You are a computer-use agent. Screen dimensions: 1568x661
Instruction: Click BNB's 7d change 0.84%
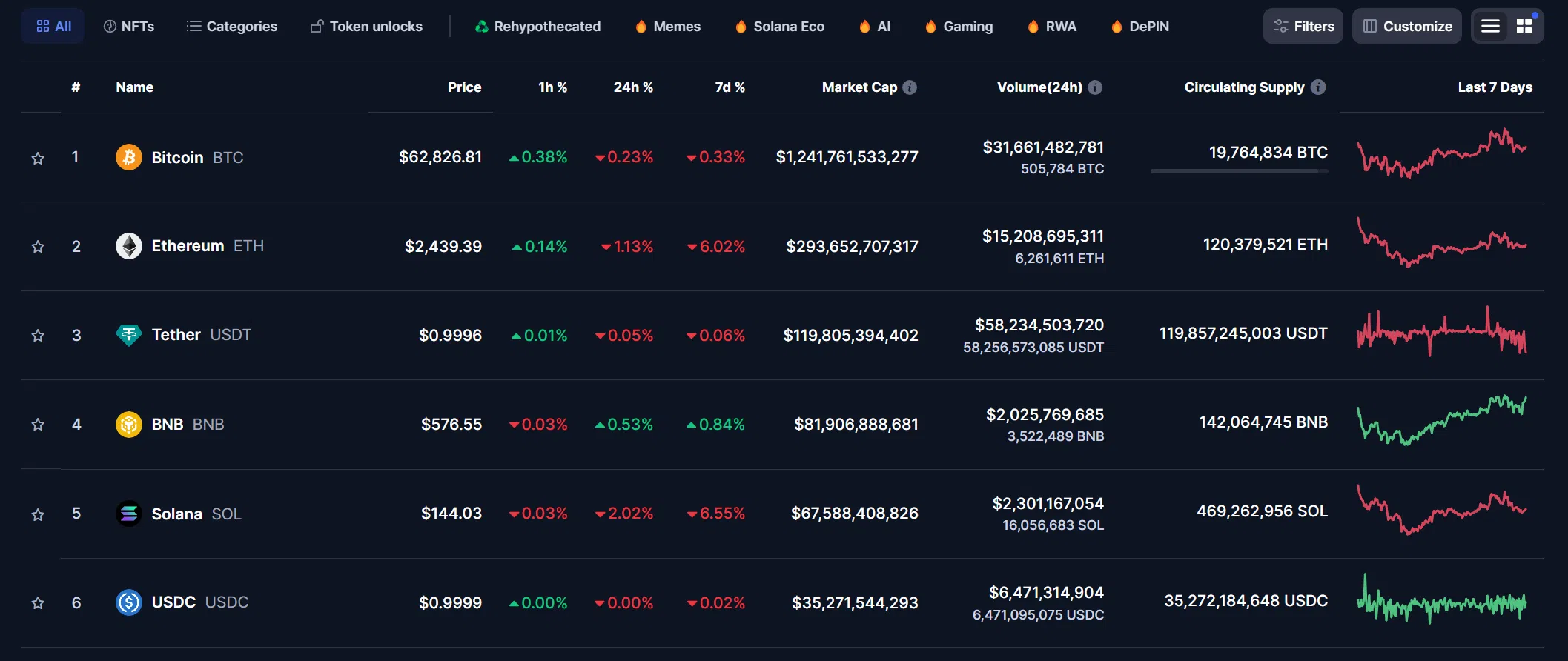715,424
